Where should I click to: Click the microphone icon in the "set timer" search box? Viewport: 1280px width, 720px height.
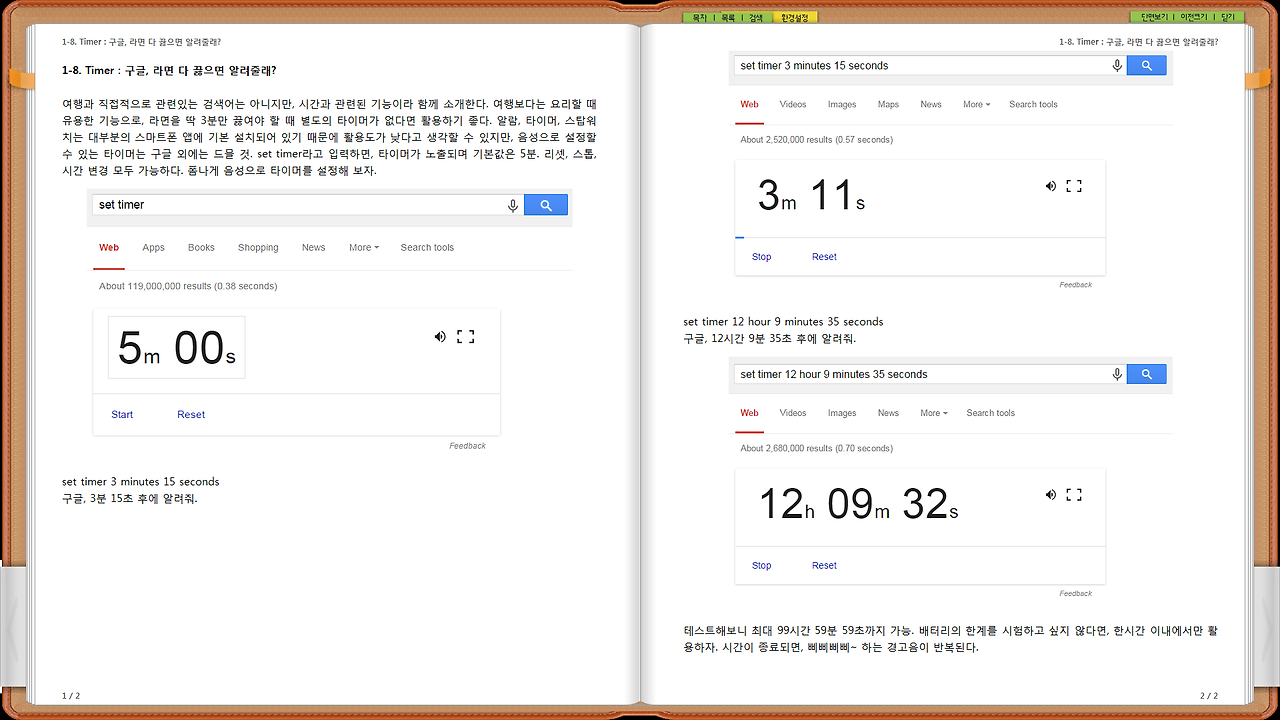coord(513,205)
